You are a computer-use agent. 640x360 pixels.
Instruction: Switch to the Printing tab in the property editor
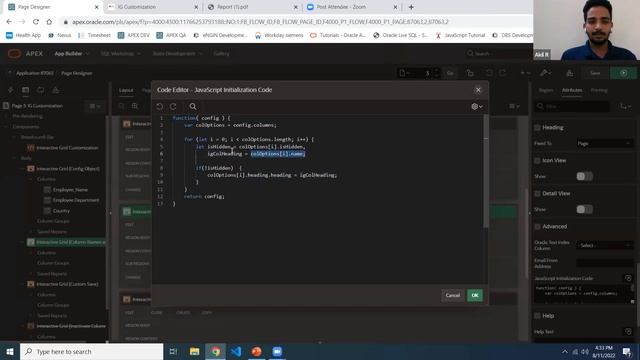599,90
